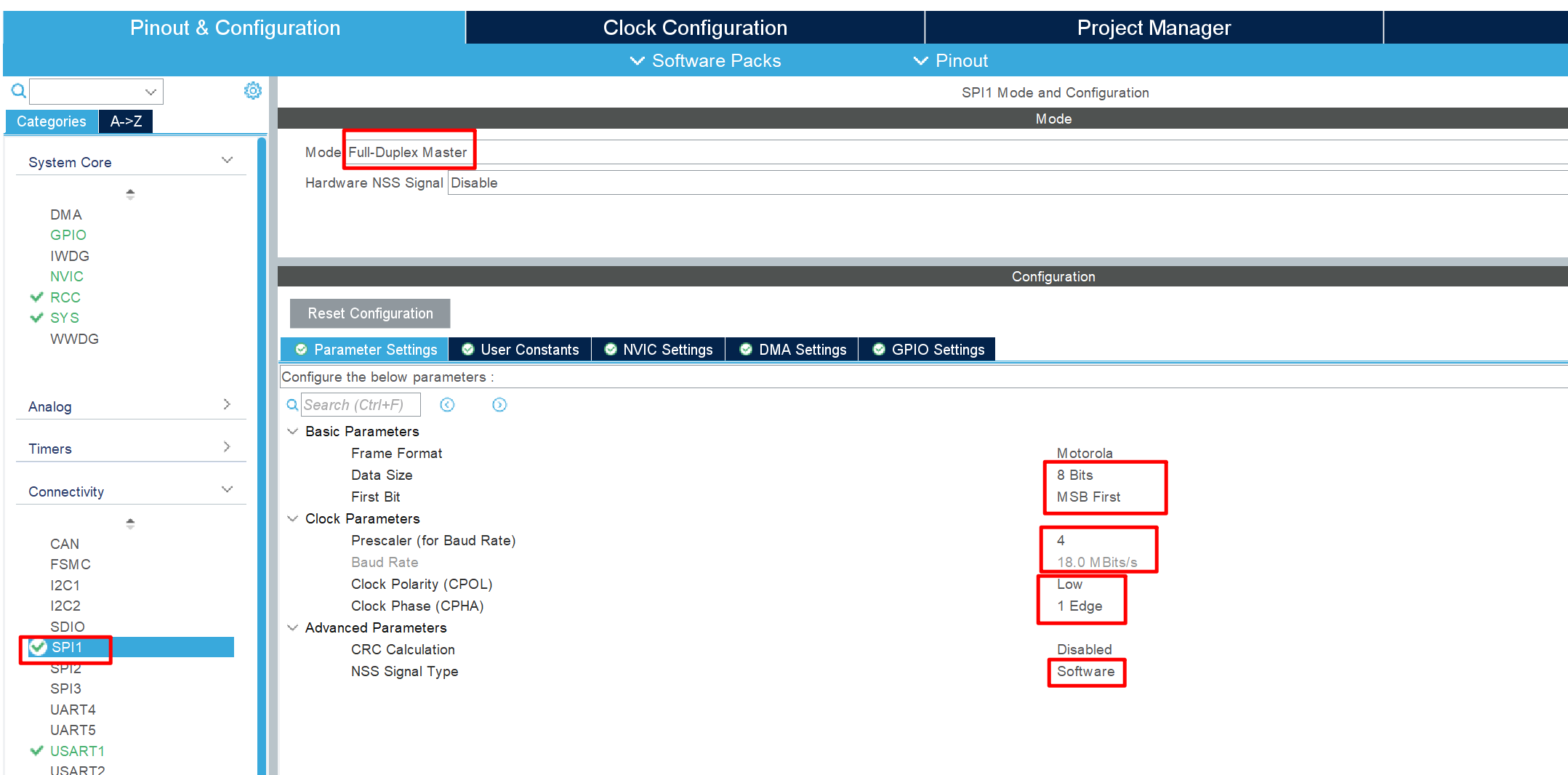Select DMA in System Core list
Viewport: 1568px width, 775px height.
click(66, 214)
